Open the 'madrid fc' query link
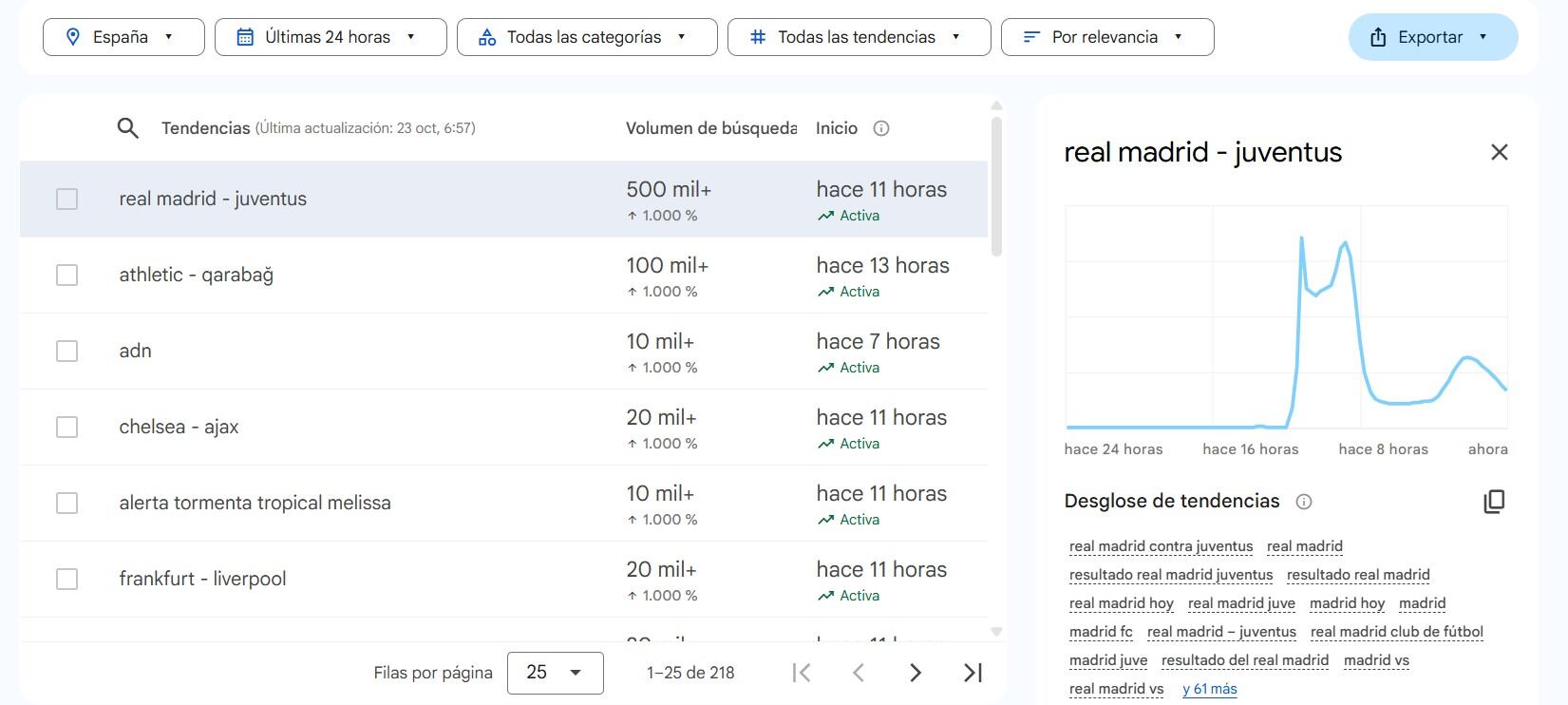 tap(1101, 632)
